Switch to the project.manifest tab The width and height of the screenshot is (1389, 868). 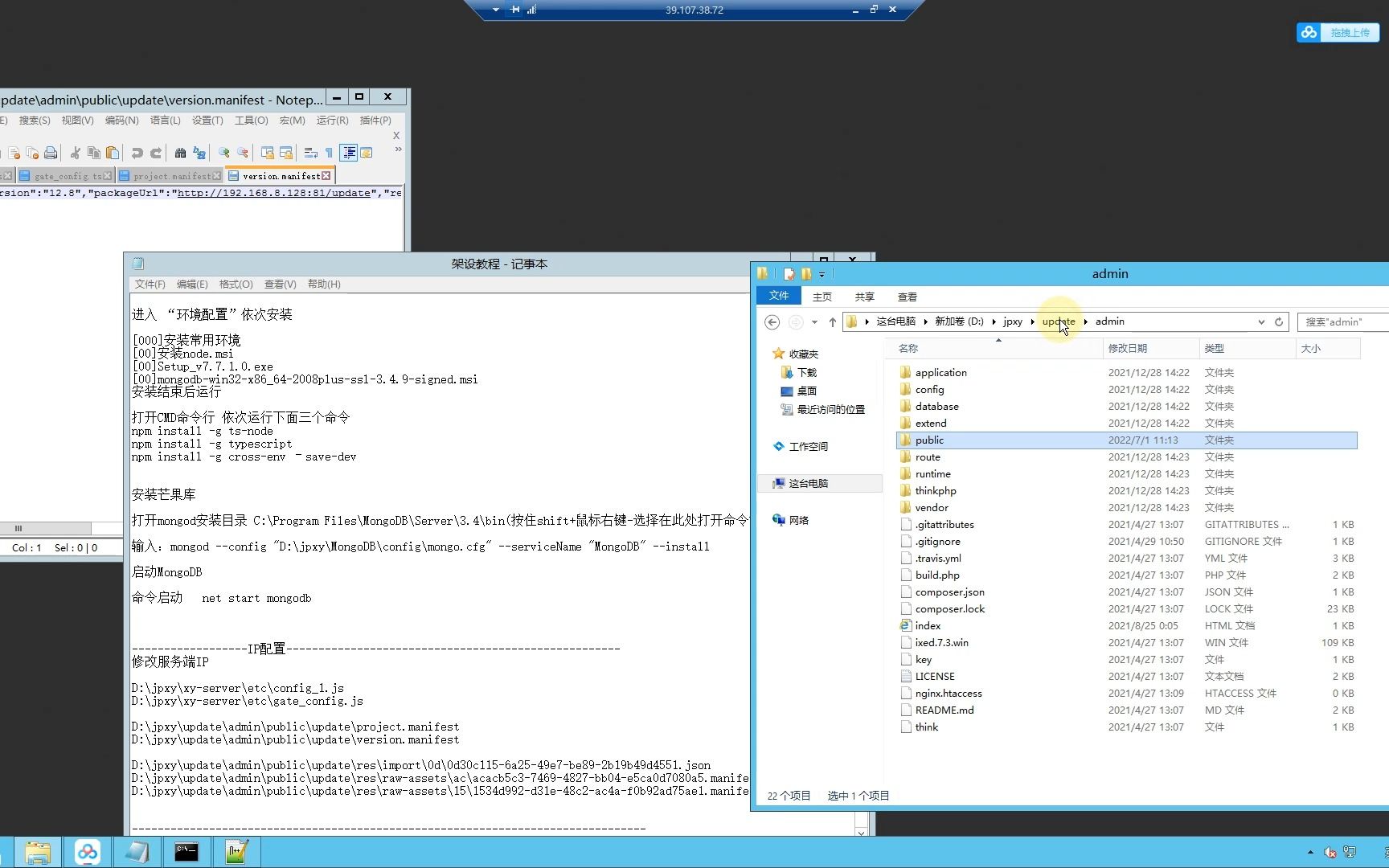(168, 176)
